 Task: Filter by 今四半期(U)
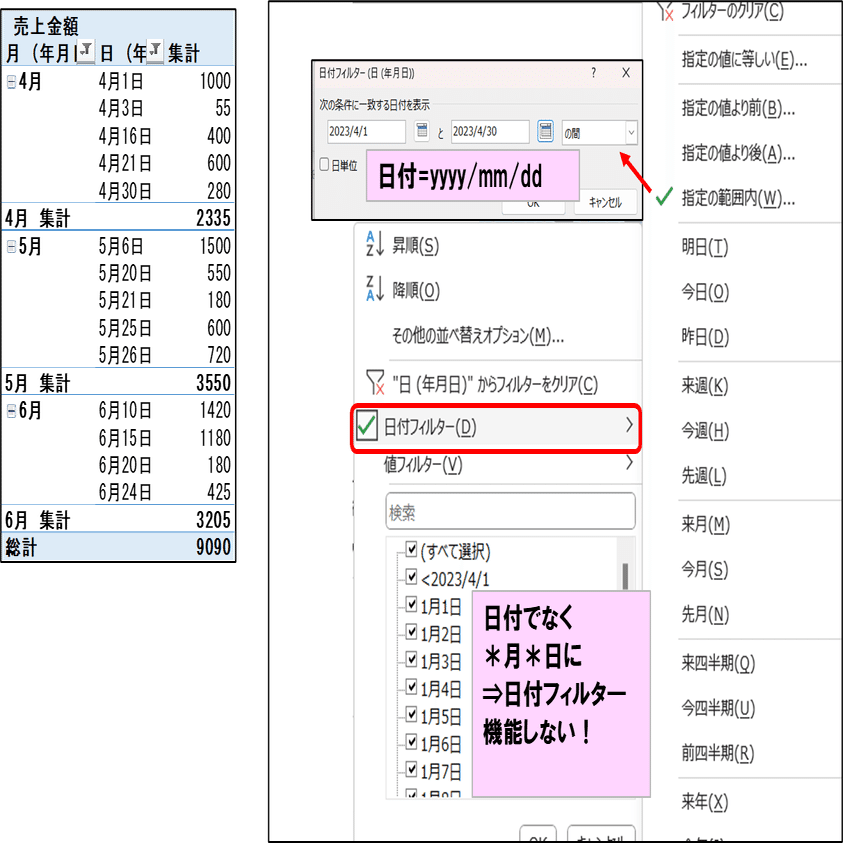click(x=718, y=709)
